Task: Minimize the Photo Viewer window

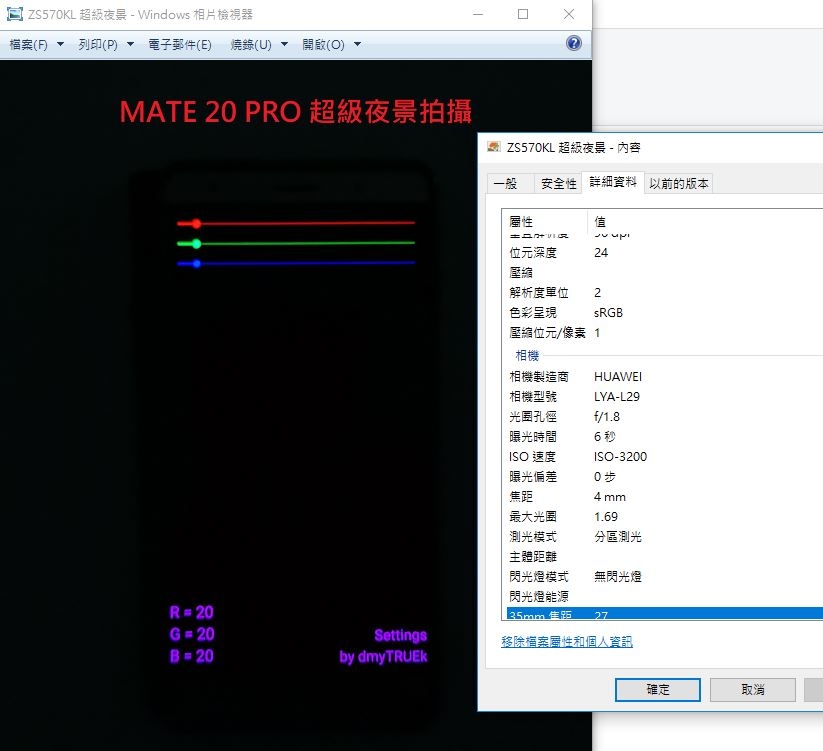Action: coord(478,14)
